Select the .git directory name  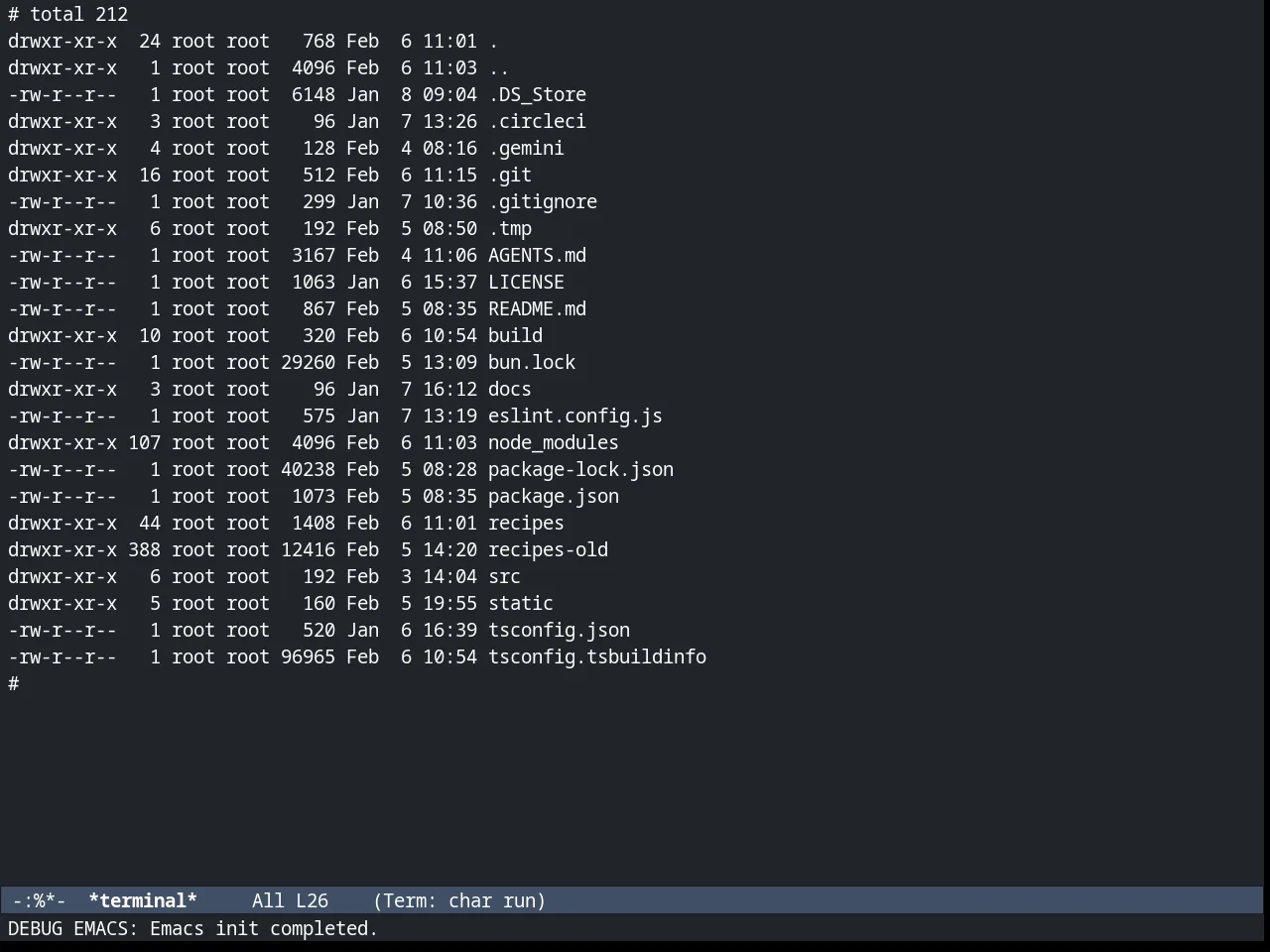pyautogui.click(x=510, y=176)
